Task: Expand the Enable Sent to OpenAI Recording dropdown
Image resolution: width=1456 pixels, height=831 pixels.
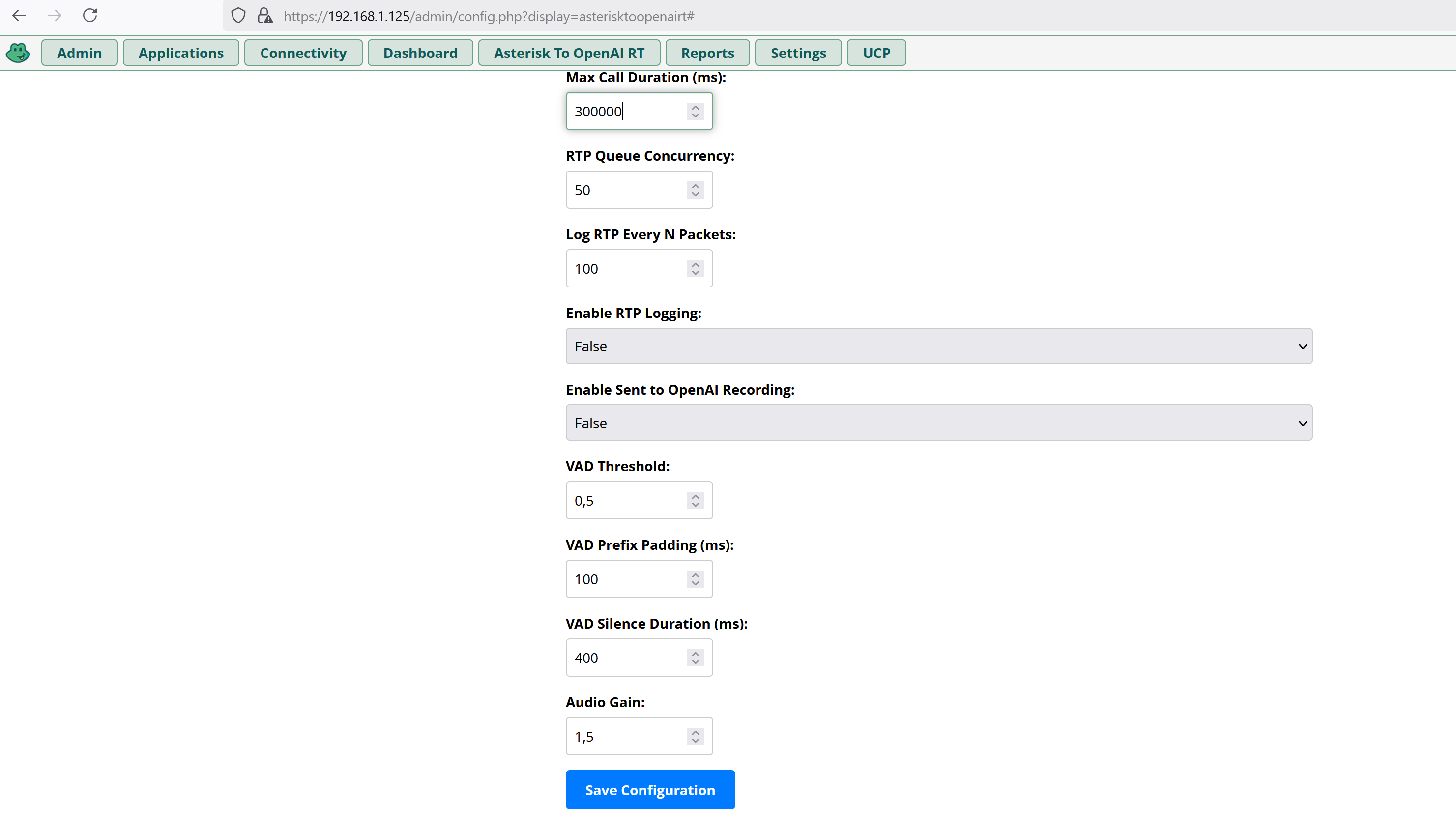Action: pyautogui.click(x=939, y=423)
